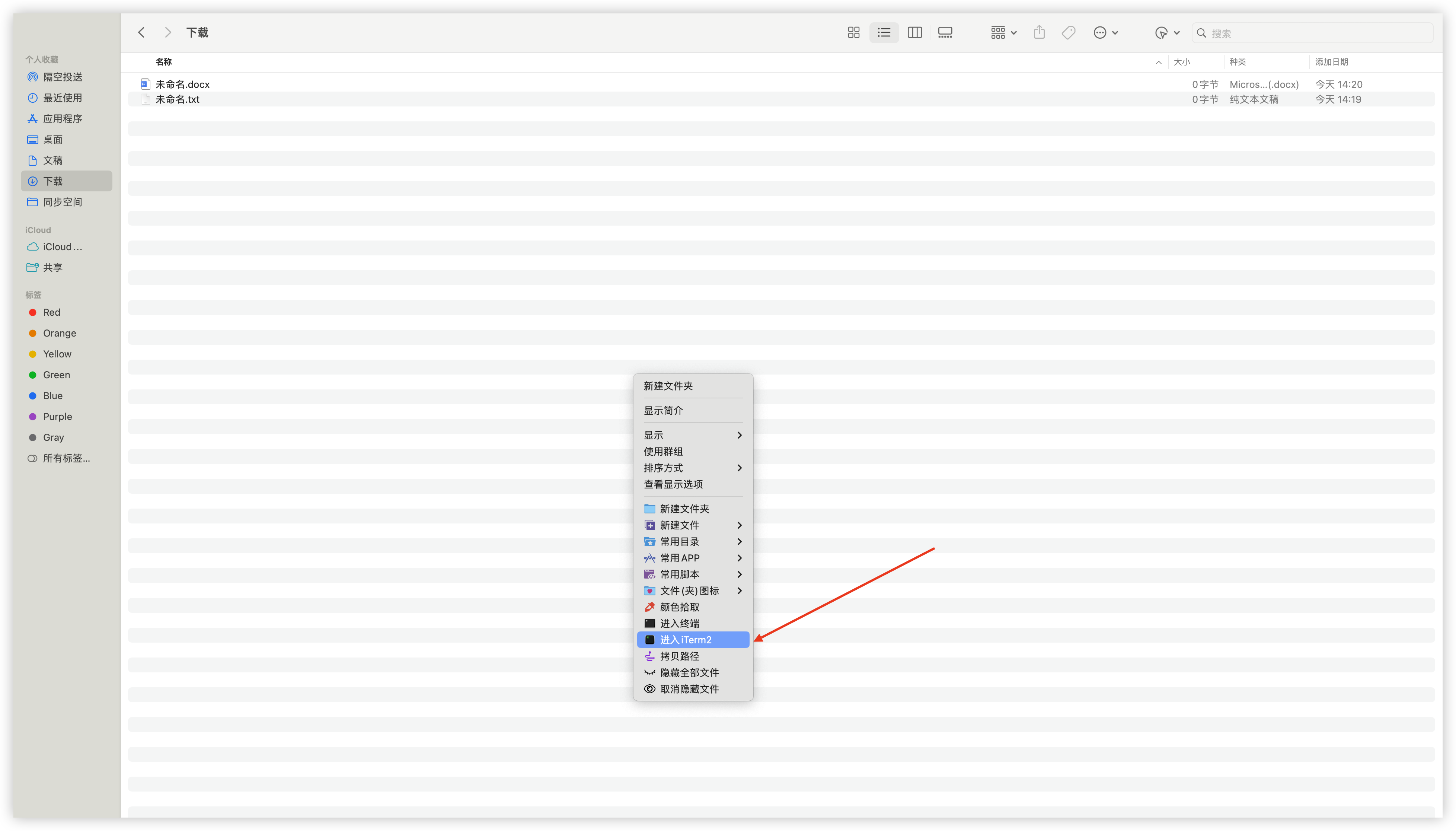
Task: Choose 拷贝路径 in context menu
Action: [679, 656]
